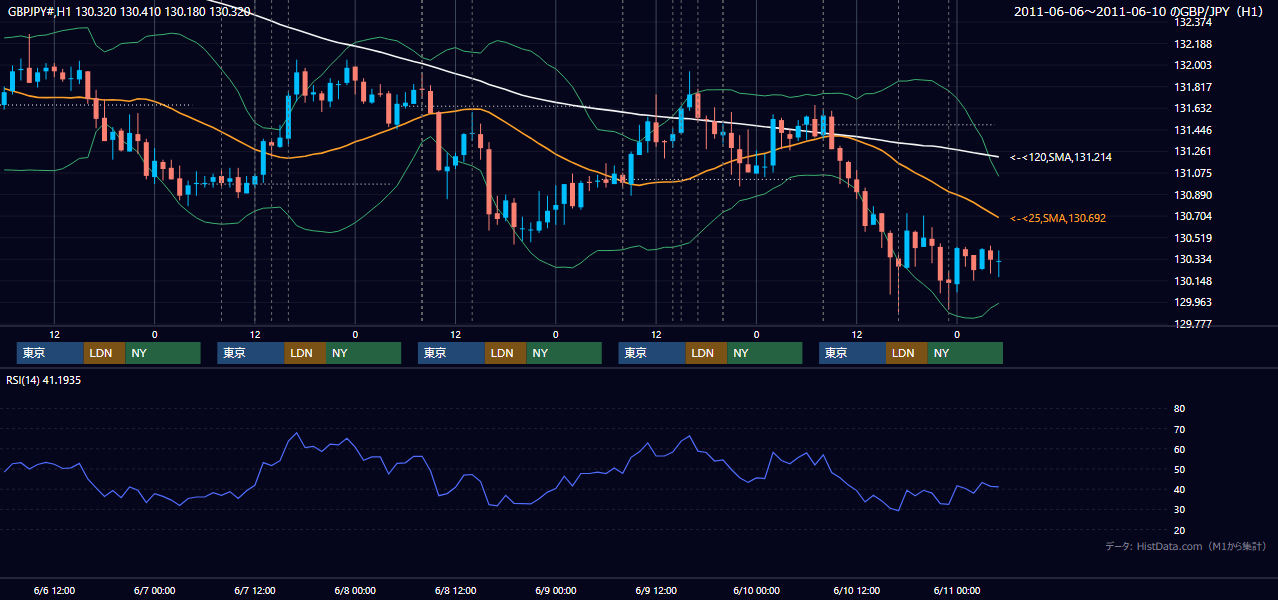Click the RSI(14) 41.1935 indicator label

(x=44, y=381)
